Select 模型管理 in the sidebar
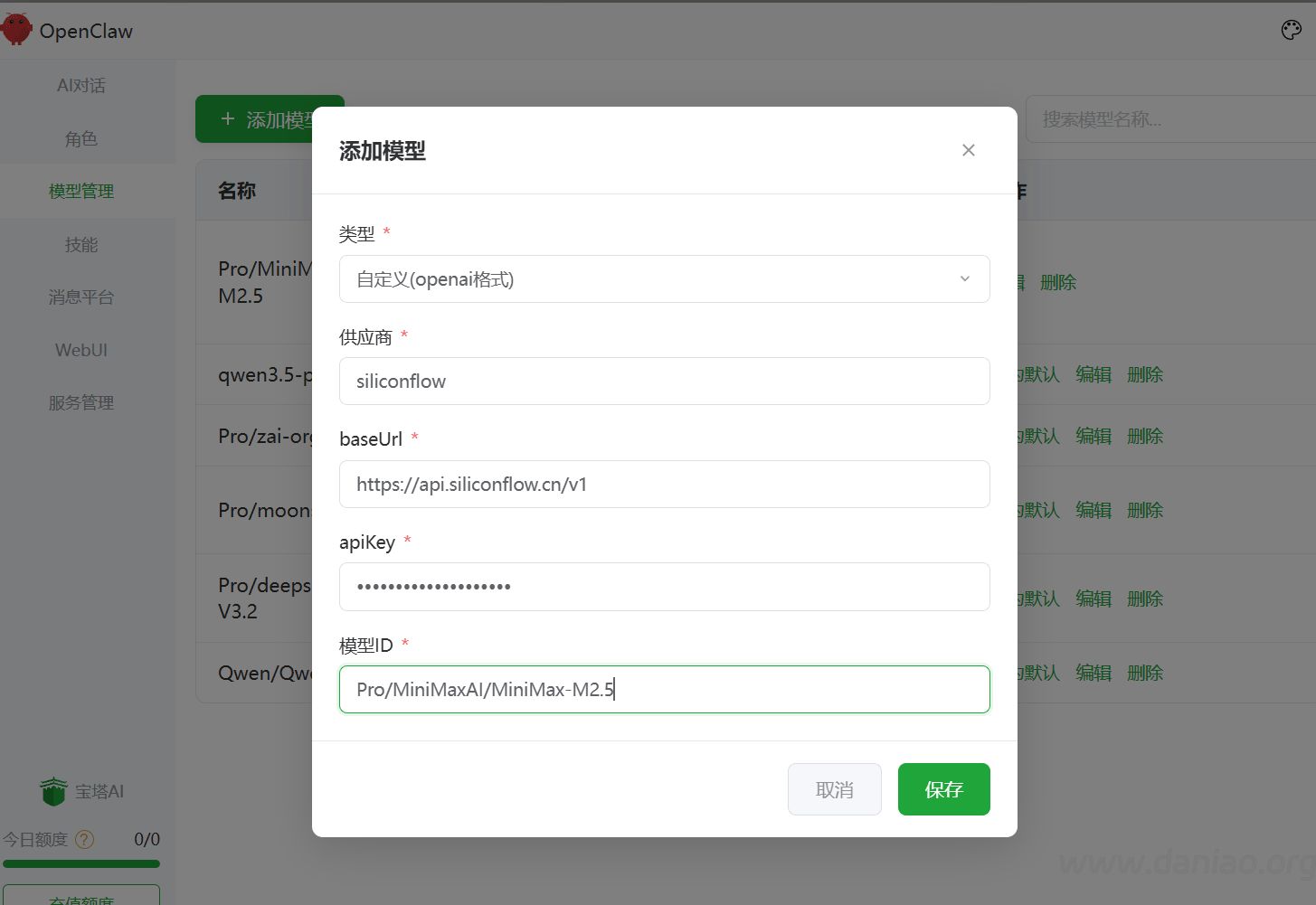The height and width of the screenshot is (905, 1316). pyautogui.click(x=81, y=192)
